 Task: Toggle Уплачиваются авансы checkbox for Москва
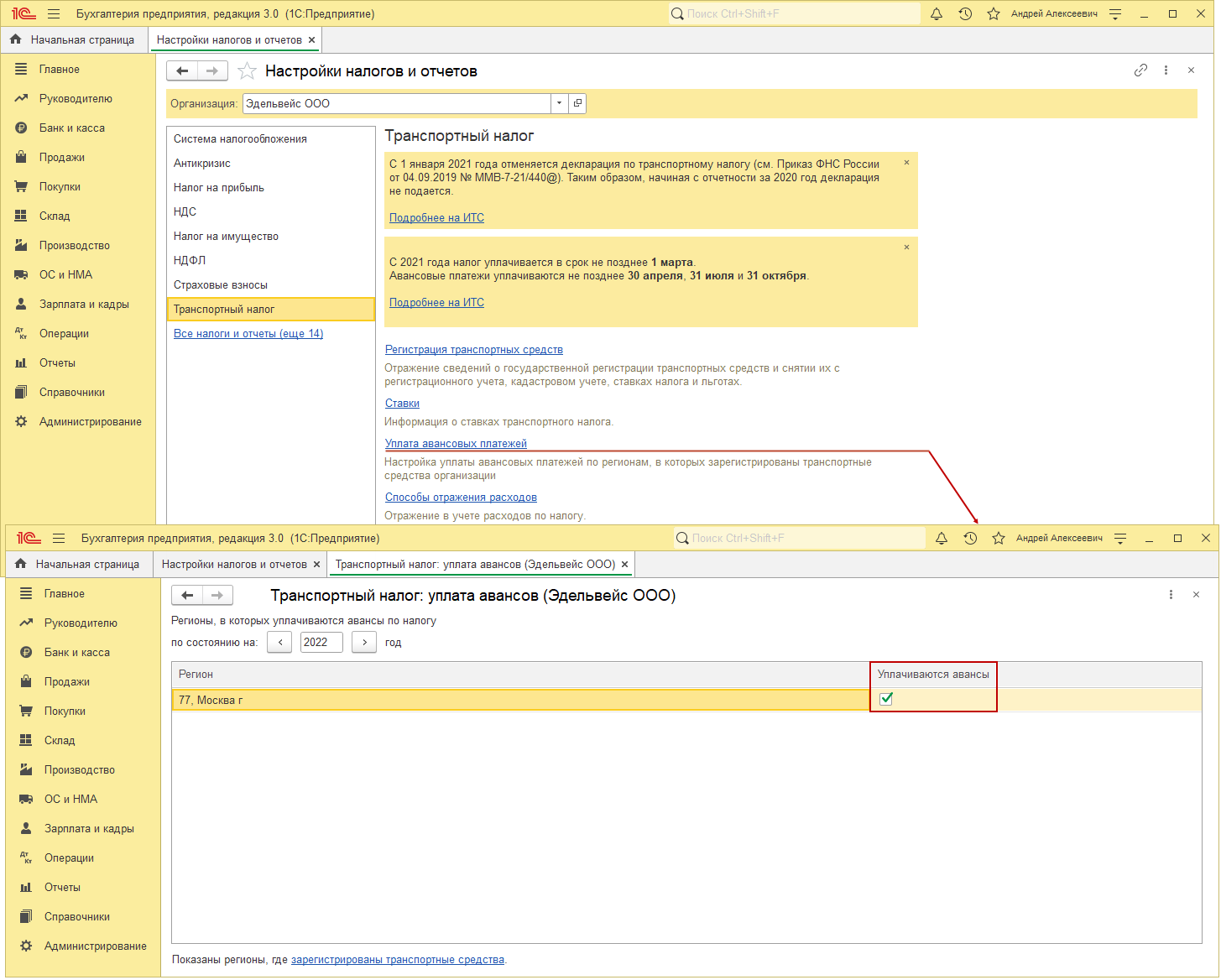886,699
